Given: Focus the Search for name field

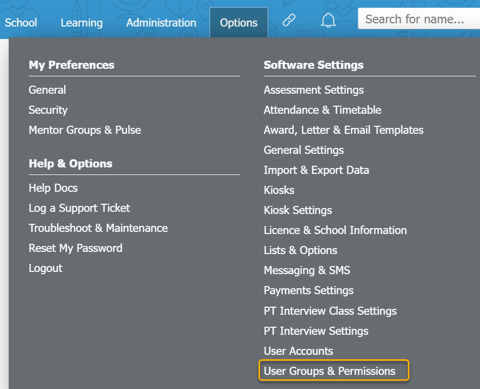Looking at the screenshot, I should [419, 19].
